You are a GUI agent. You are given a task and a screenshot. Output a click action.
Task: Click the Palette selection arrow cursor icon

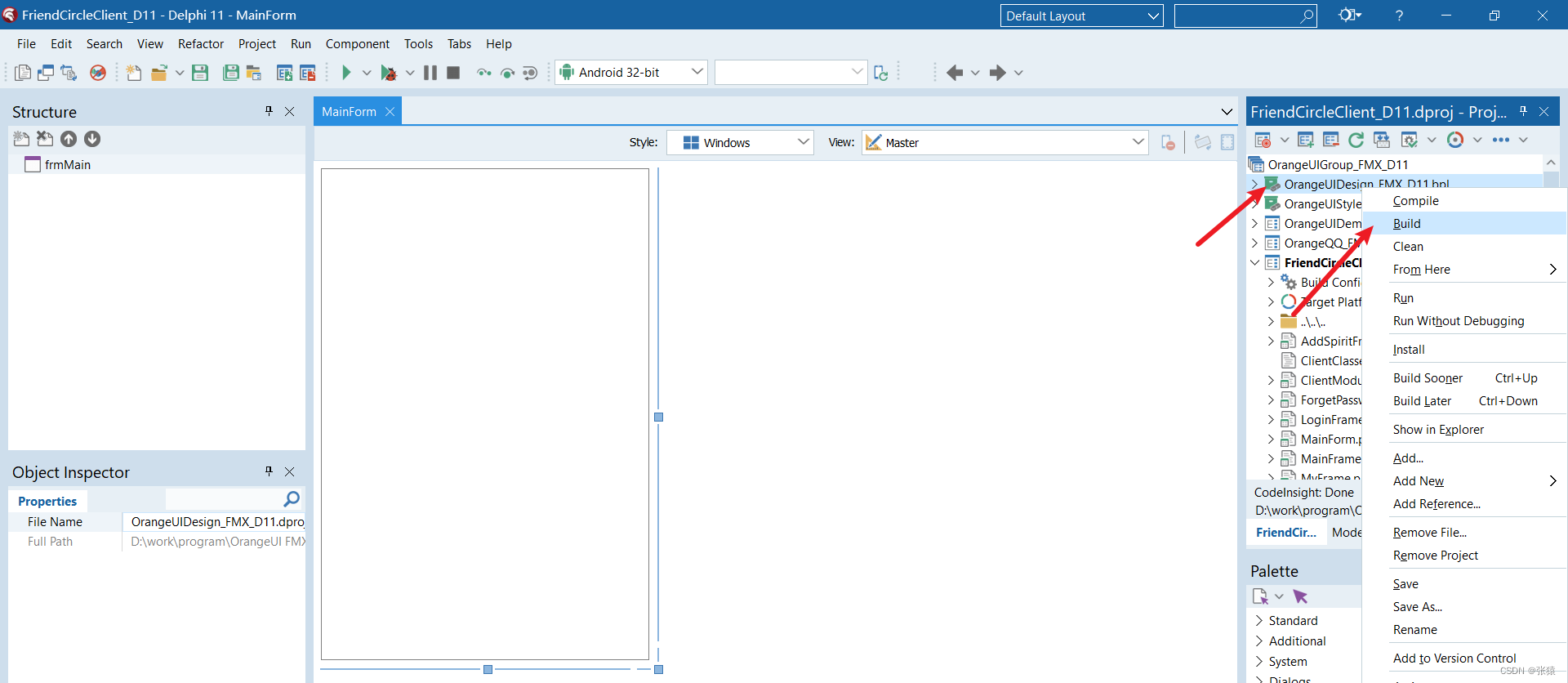click(1300, 596)
